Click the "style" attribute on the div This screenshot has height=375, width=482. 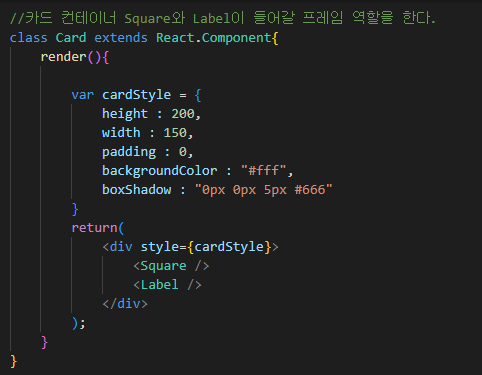[x=159, y=247]
